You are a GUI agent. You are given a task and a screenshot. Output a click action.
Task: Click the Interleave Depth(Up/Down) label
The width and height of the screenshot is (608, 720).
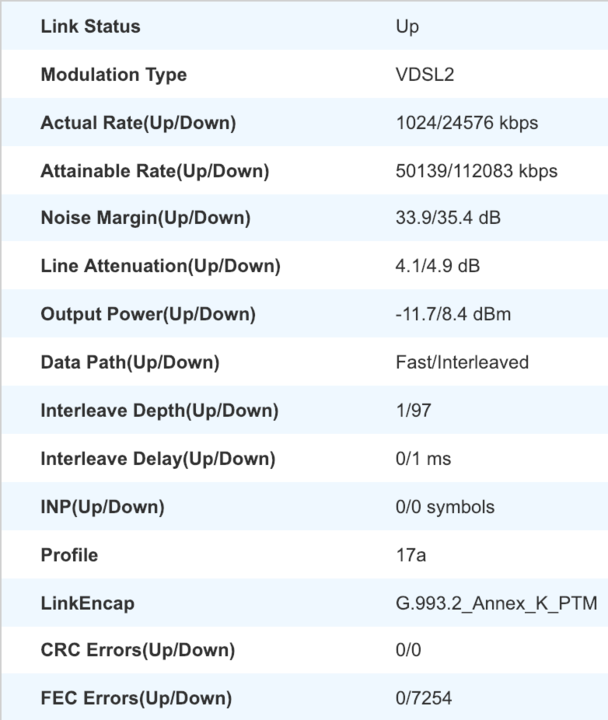pos(159,411)
